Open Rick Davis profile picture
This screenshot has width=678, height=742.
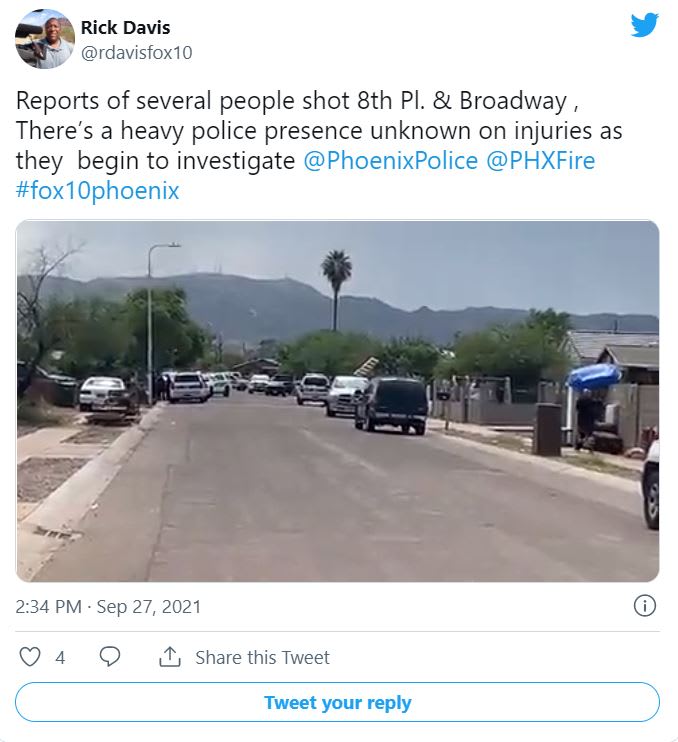pos(45,39)
